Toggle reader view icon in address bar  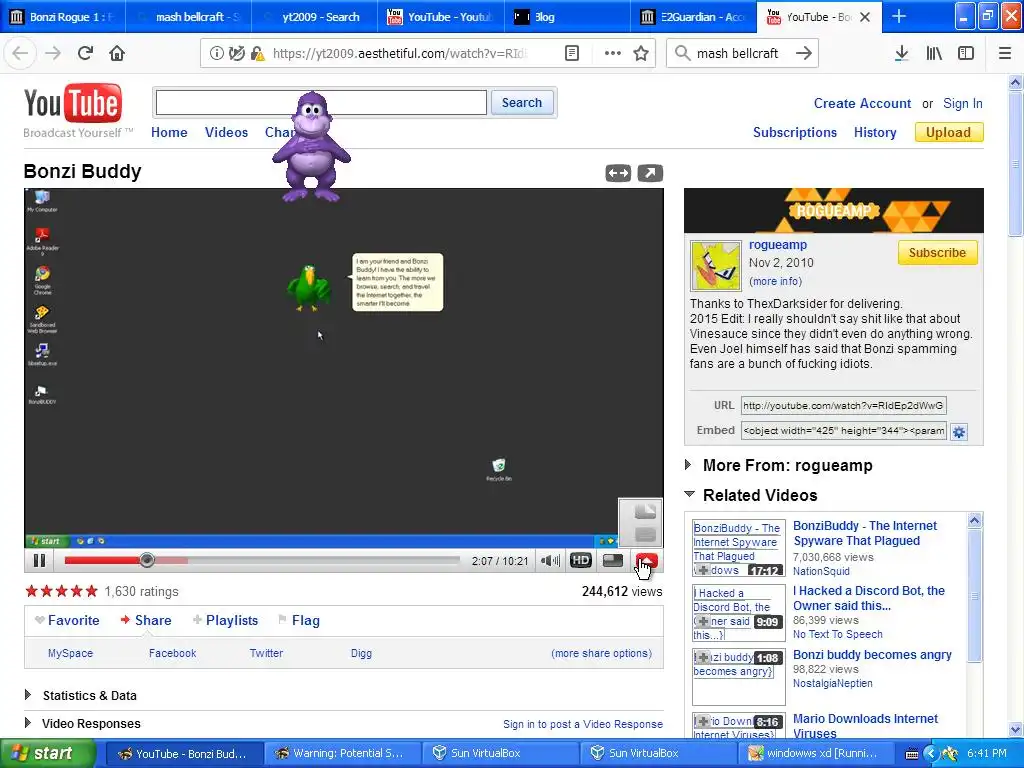point(571,53)
